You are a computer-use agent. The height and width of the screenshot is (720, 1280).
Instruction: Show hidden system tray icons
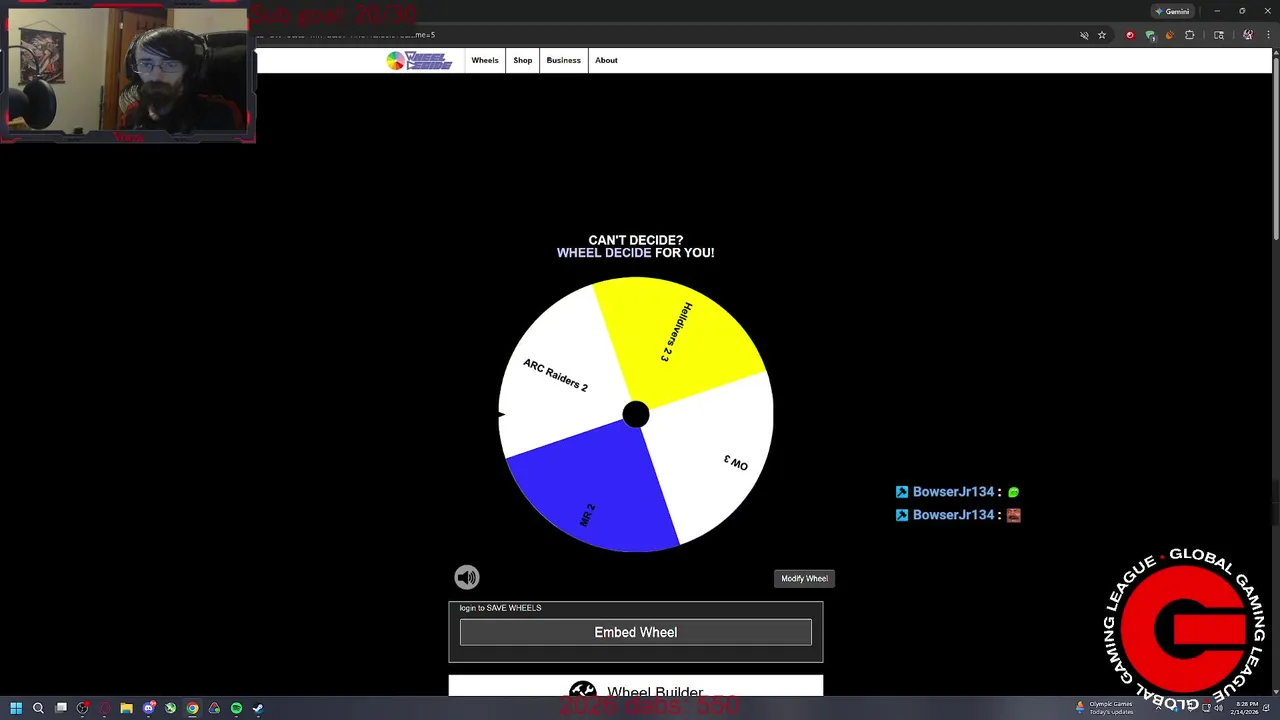(1160, 708)
